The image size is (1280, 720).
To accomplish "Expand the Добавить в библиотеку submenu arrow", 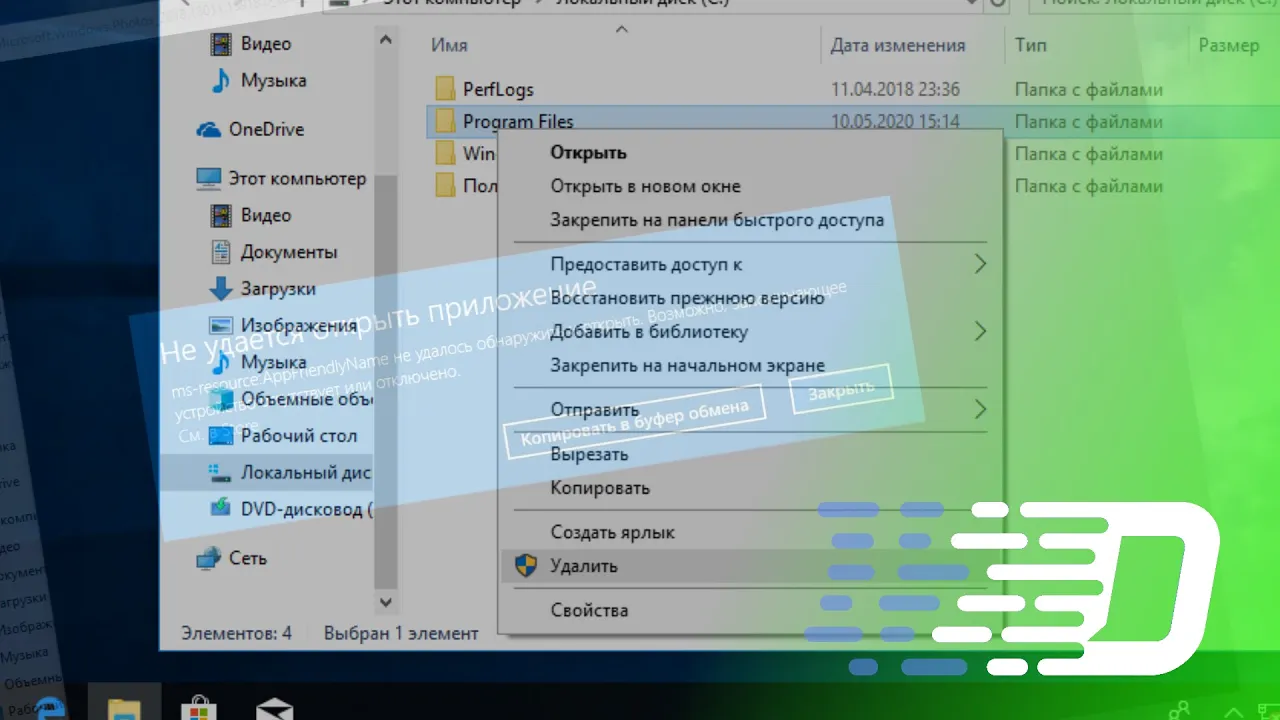I will [980, 331].
